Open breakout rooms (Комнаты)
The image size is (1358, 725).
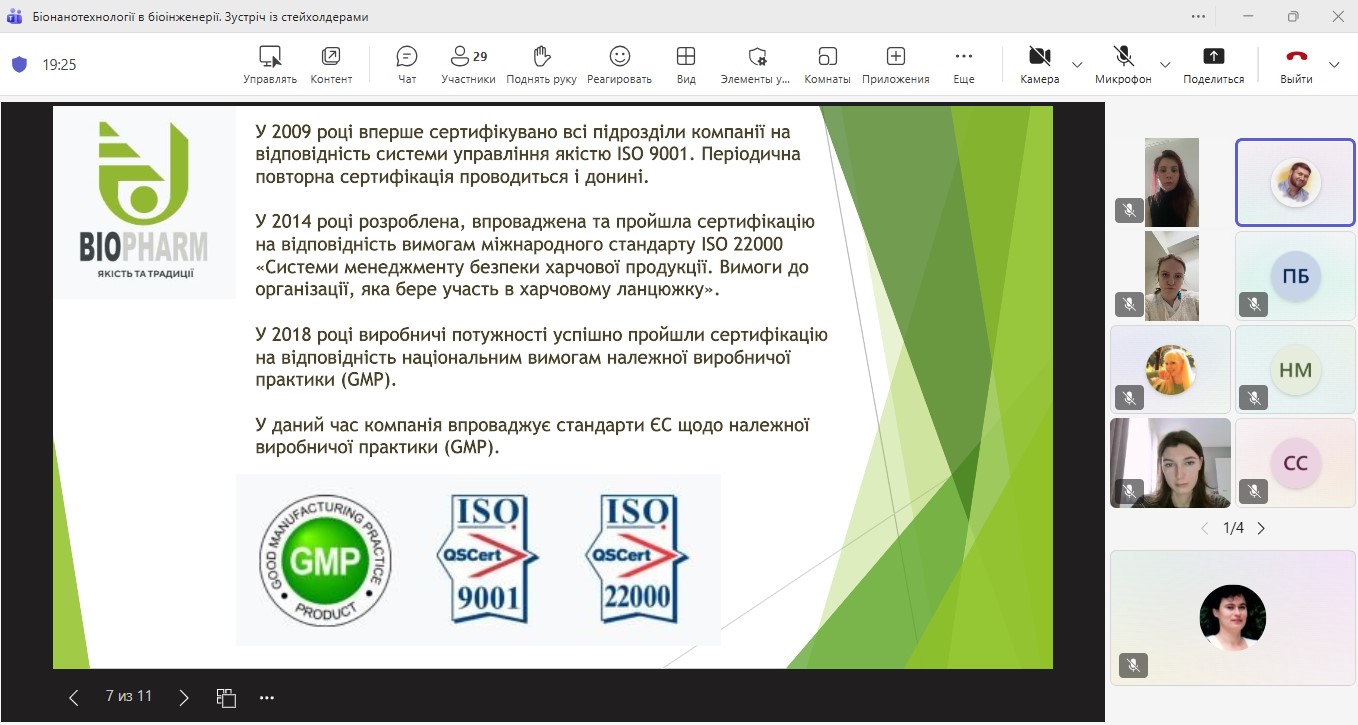click(x=827, y=64)
